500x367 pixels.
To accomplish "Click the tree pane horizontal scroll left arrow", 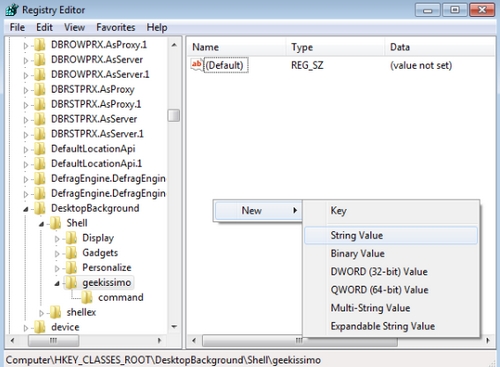I will (x=13, y=340).
